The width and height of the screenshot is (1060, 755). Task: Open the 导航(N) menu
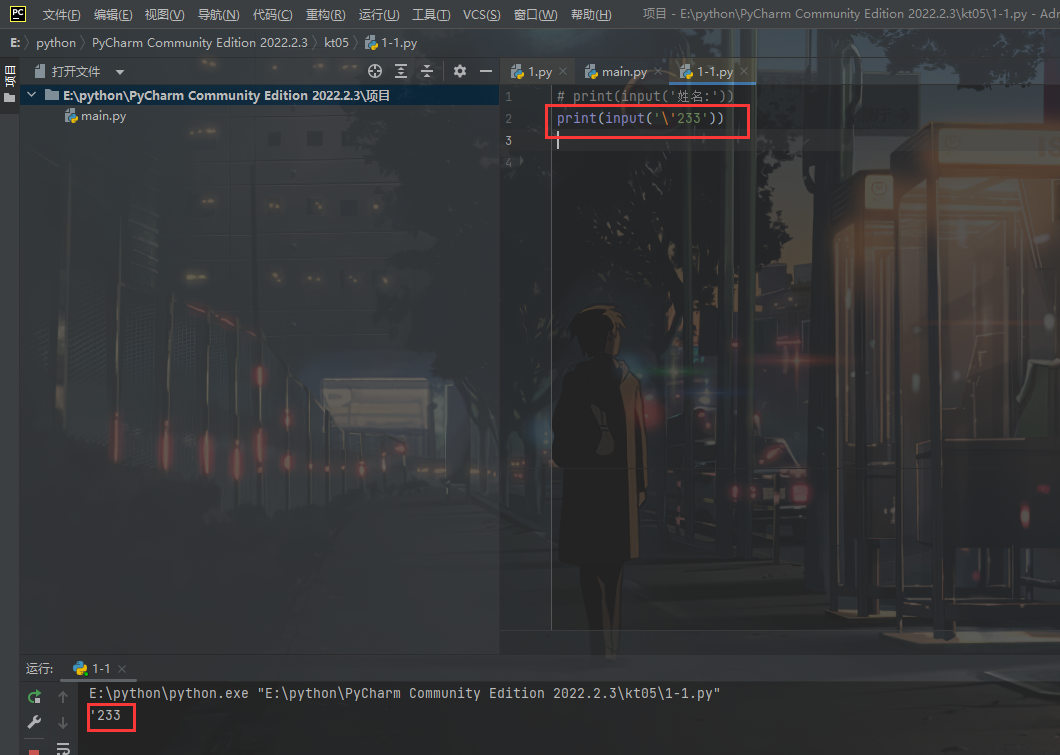pos(218,14)
